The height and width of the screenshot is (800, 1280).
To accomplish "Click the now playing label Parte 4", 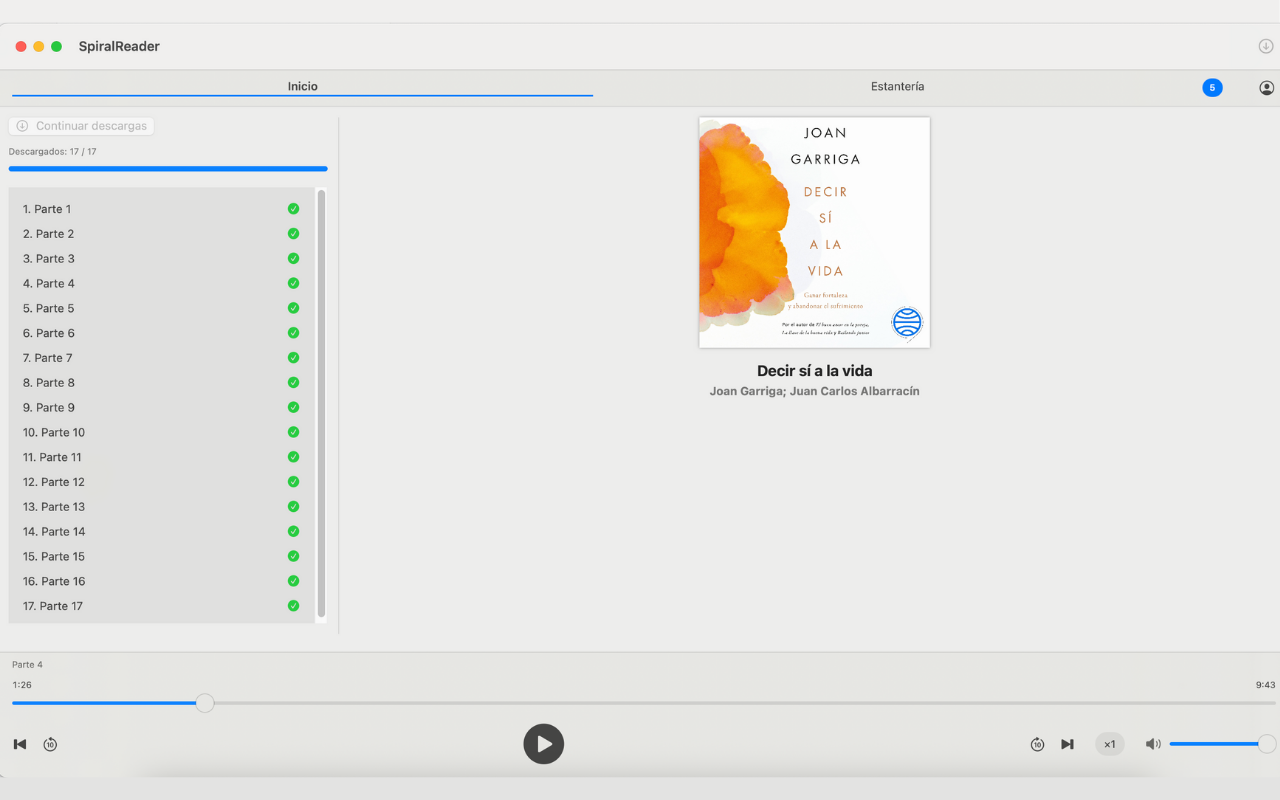I will pyautogui.click(x=27, y=665).
